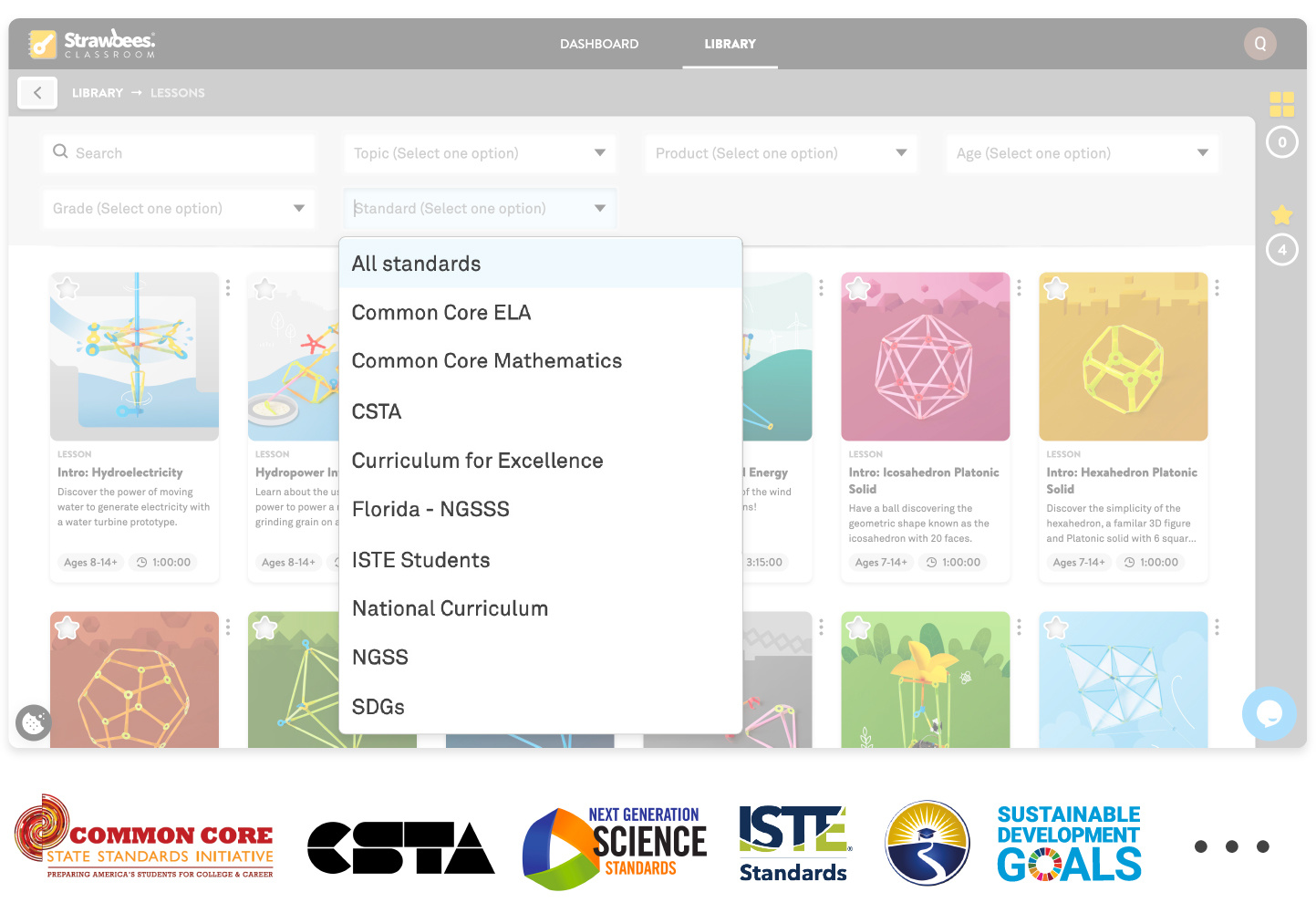This screenshot has height=913, width=1316.
Task: Select the LIBRARY tab
Action: coord(730,43)
